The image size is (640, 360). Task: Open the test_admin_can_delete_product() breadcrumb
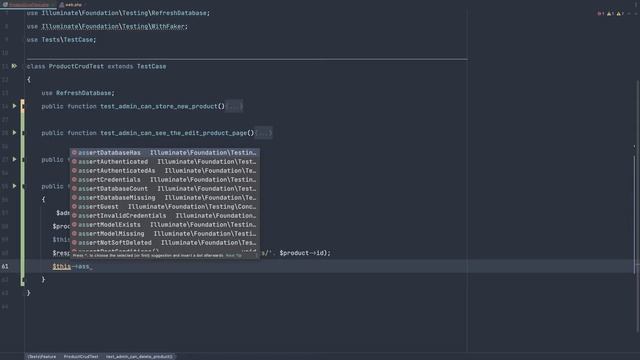pyautogui.click(x=139, y=356)
